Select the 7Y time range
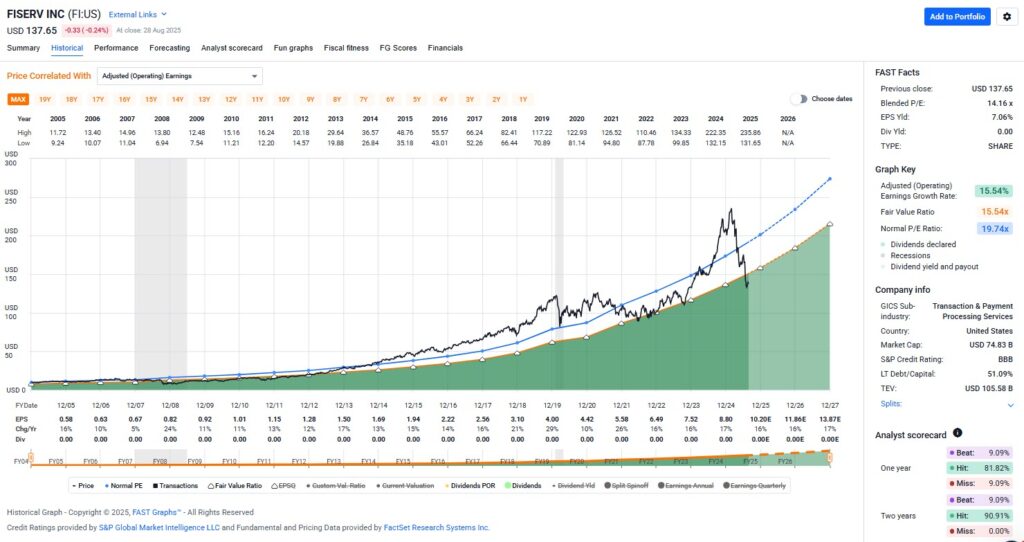Screen dimensions: 1024x542 (x=364, y=99)
